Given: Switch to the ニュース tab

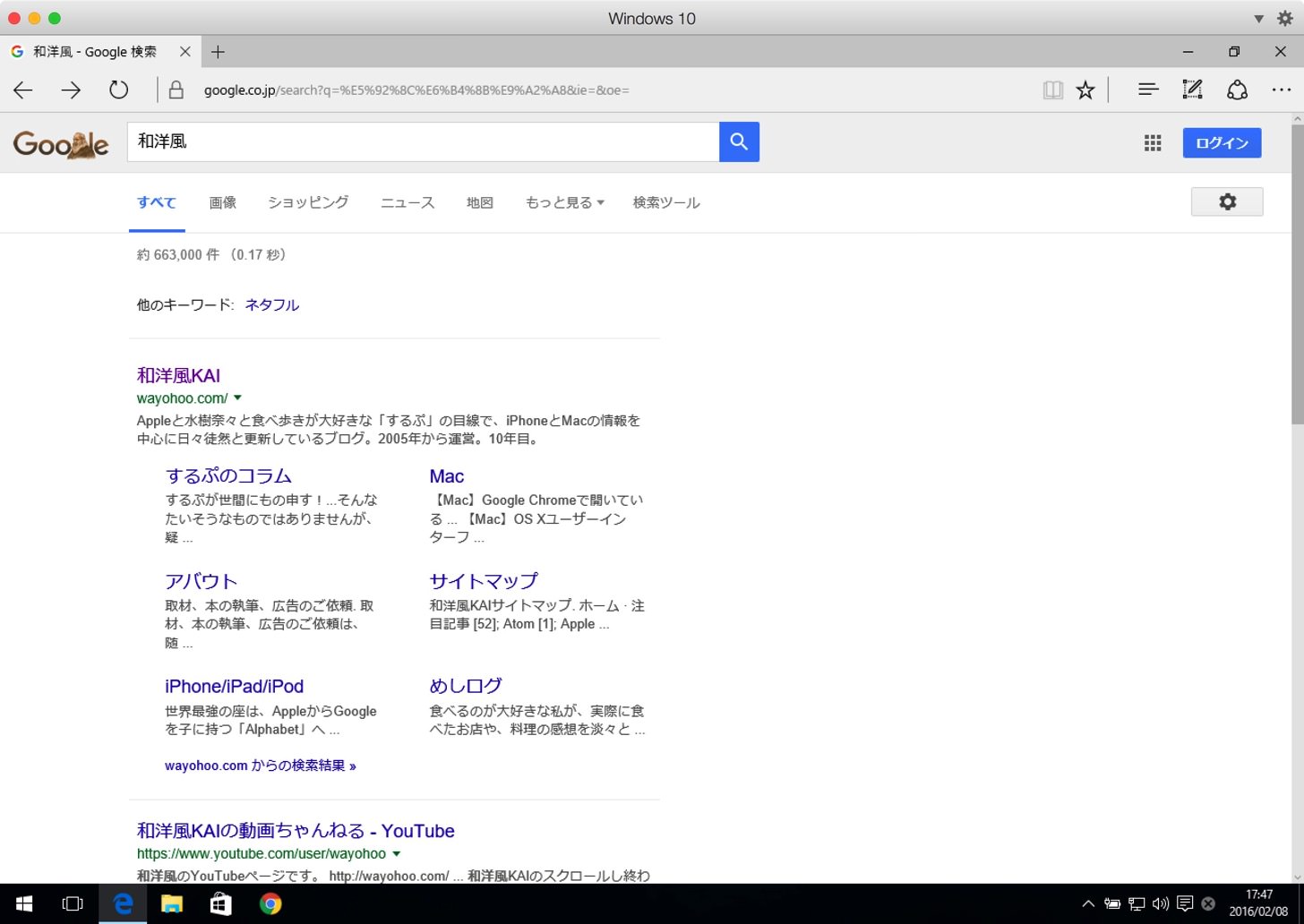Looking at the screenshot, I should [407, 202].
